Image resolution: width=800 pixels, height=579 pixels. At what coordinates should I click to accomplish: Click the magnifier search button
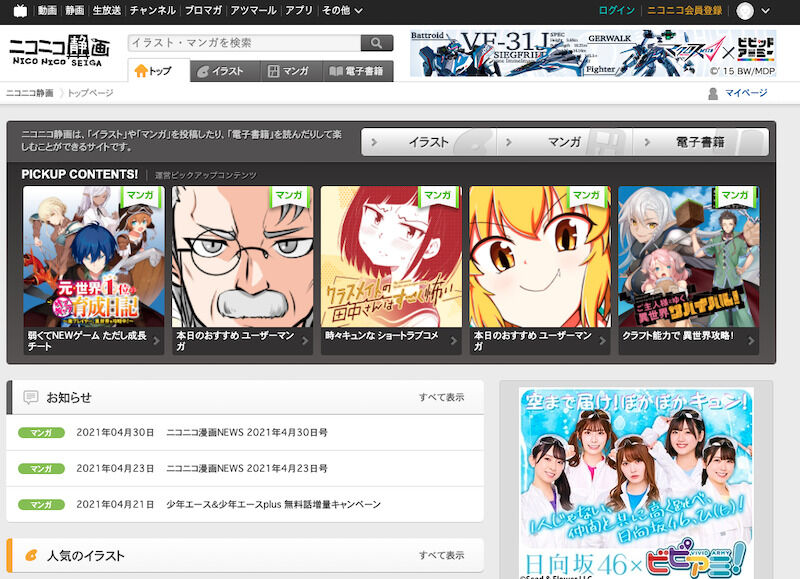(377, 43)
